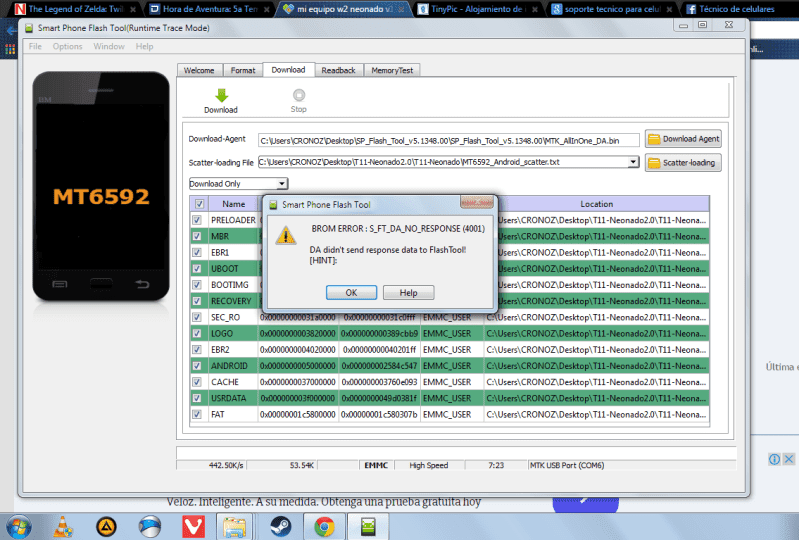799x540 pixels.
Task: Uncheck the CACHE partition checkbox
Action: (x=197, y=382)
